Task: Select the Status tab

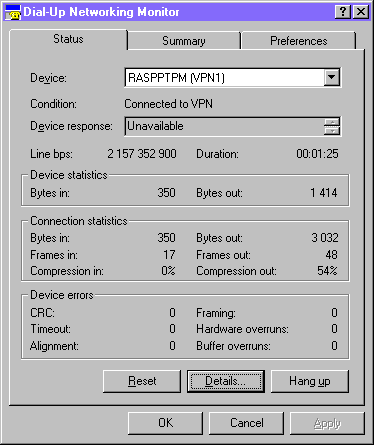Action: point(68,39)
